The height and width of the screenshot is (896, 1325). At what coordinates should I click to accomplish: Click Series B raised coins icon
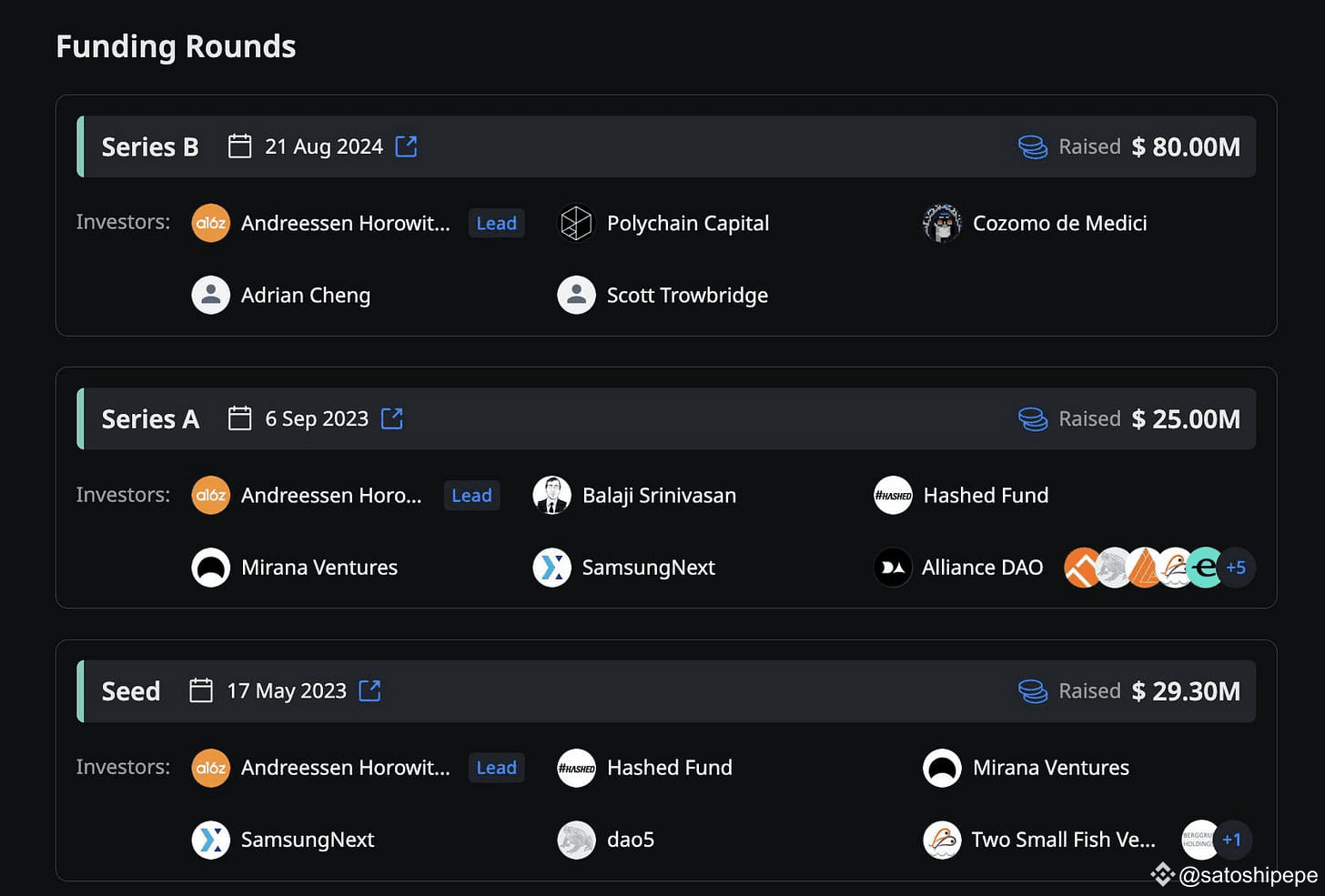point(1032,146)
